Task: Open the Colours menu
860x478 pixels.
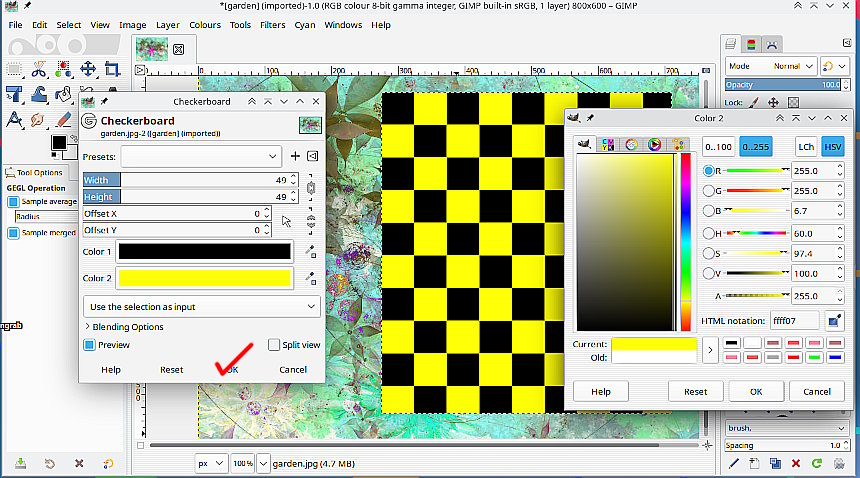Action: 205,25
